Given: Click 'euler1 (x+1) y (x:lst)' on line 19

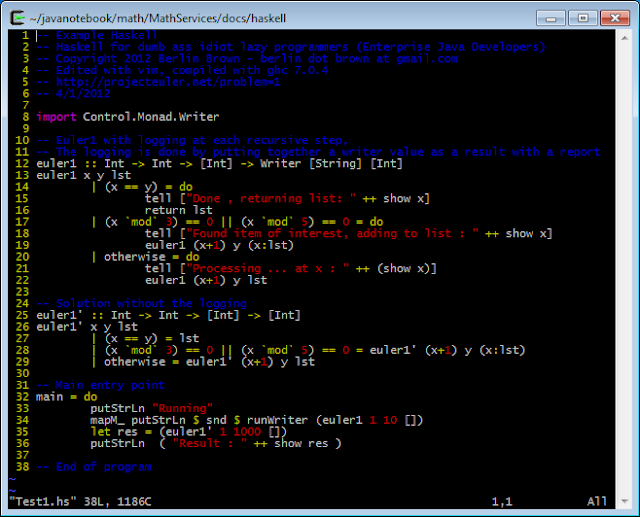Looking at the screenshot, I should tap(220, 246).
